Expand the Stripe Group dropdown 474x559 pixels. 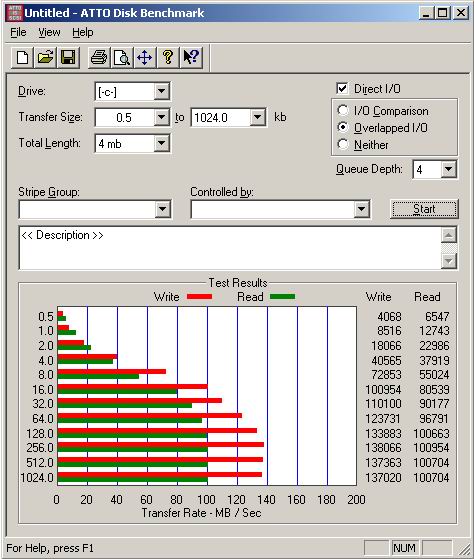point(163,209)
